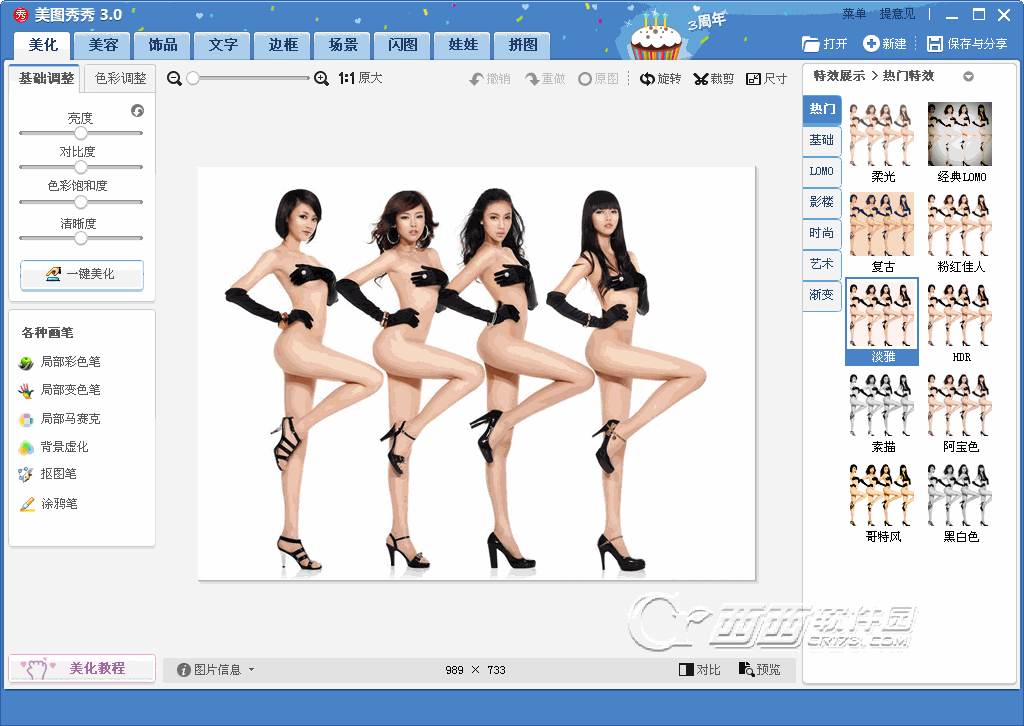Open the 娃娃 main tab
Viewport: 1024px width, 726px height.
(x=463, y=45)
